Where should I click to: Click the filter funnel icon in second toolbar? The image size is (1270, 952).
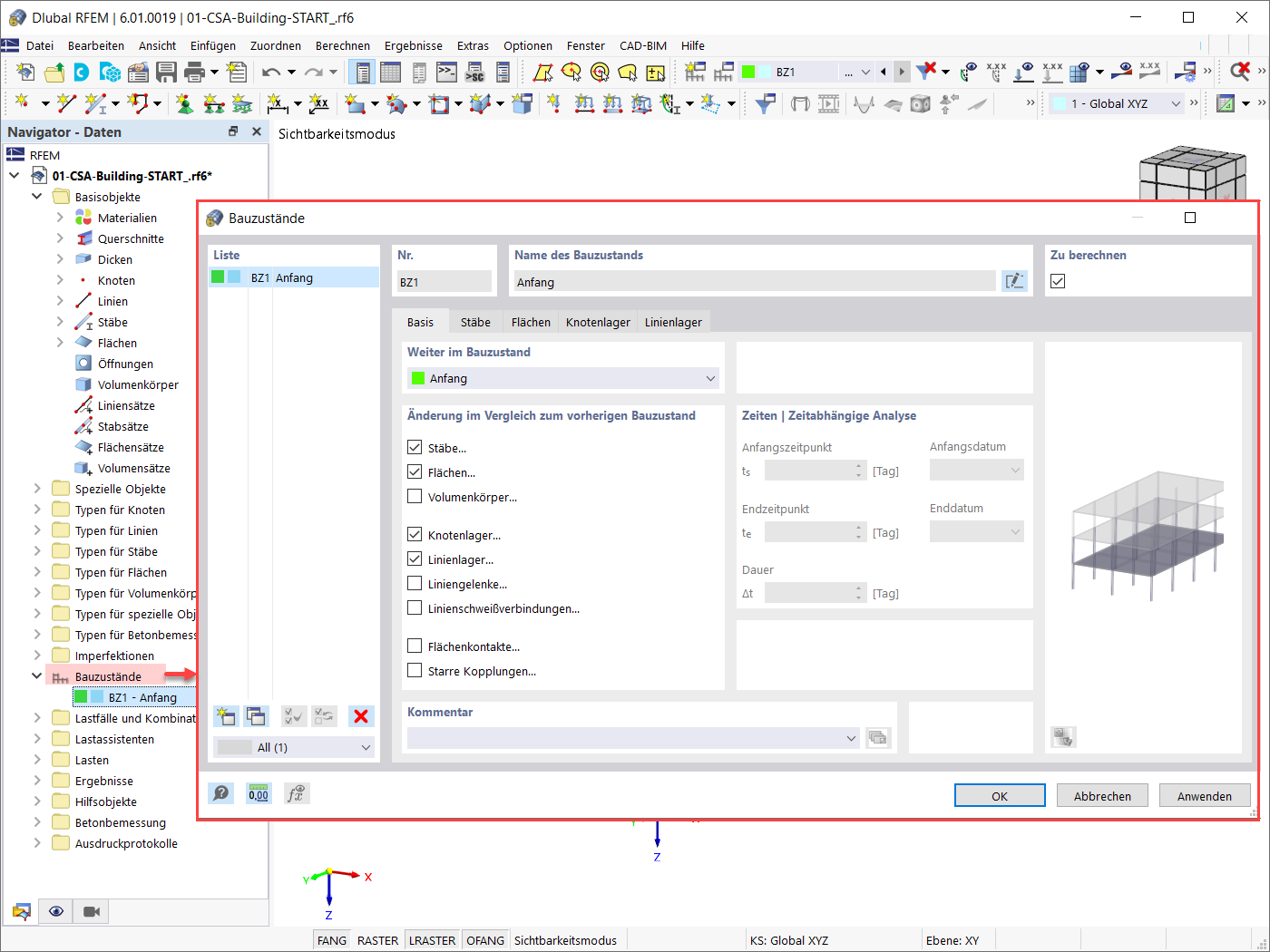(x=765, y=104)
